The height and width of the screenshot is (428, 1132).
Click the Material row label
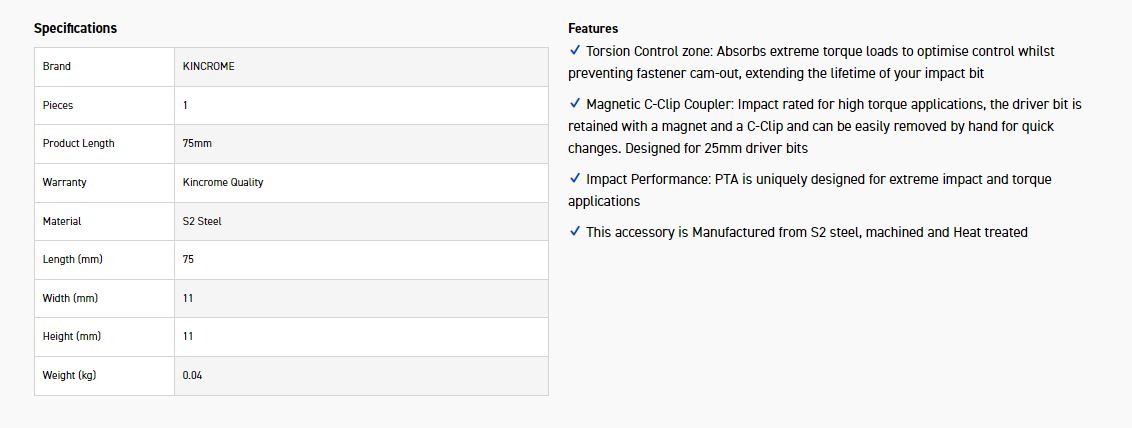pos(62,221)
